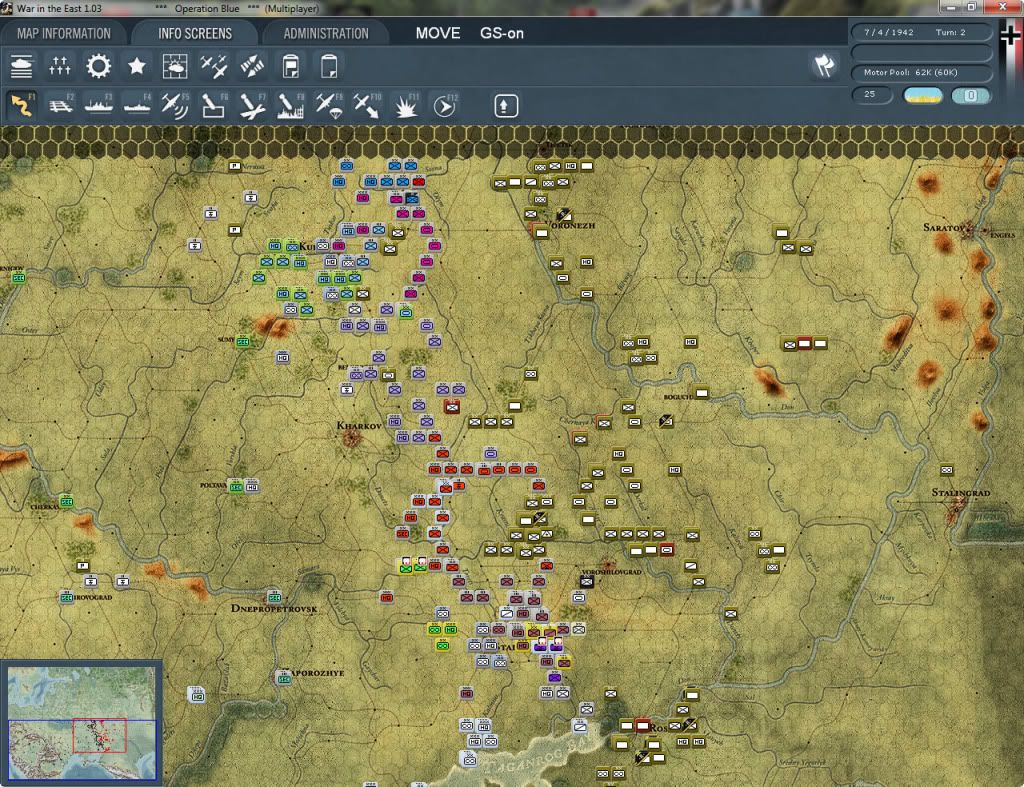This screenshot has width=1024, height=787.
Task: Click the victory star icon
Action: (x=136, y=67)
